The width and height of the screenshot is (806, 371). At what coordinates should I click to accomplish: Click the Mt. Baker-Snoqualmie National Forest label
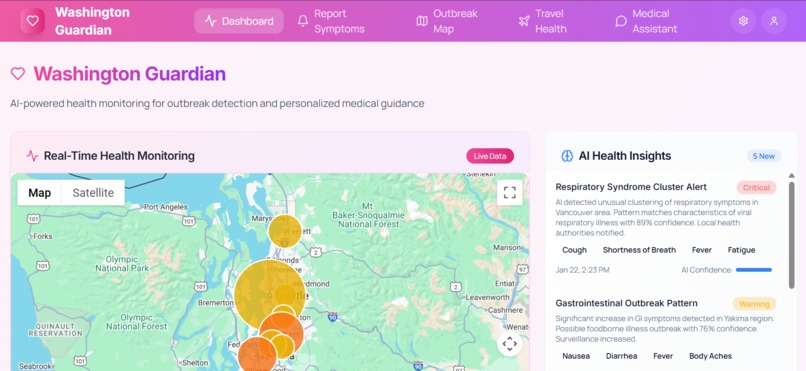(368, 215)
